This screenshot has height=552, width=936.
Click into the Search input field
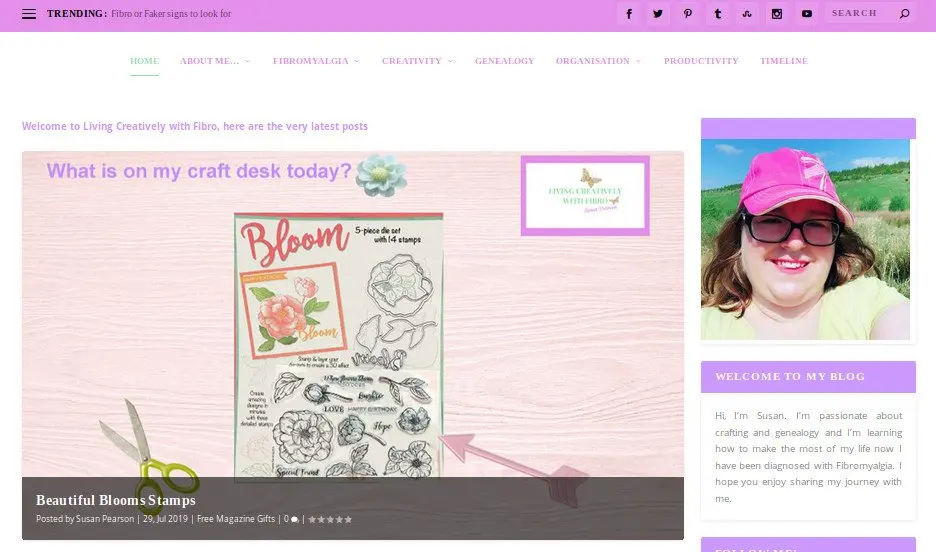[x=861, y=13]
